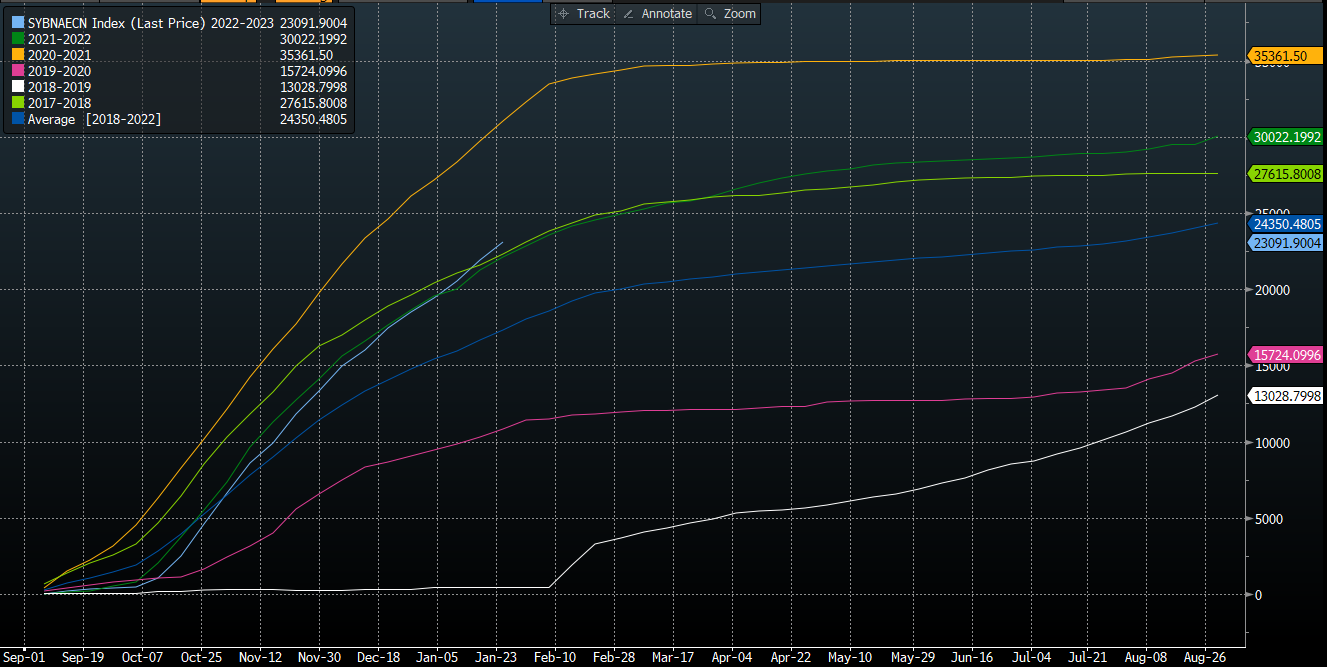
Task: Click the blue 24350.4805 right-axis value tag
Action: [1285, 224]
